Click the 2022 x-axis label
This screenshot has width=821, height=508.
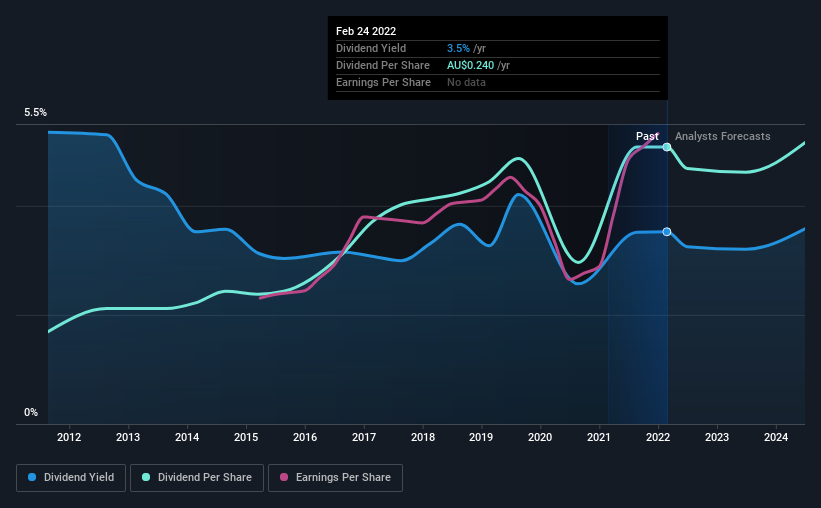[658, 437]
